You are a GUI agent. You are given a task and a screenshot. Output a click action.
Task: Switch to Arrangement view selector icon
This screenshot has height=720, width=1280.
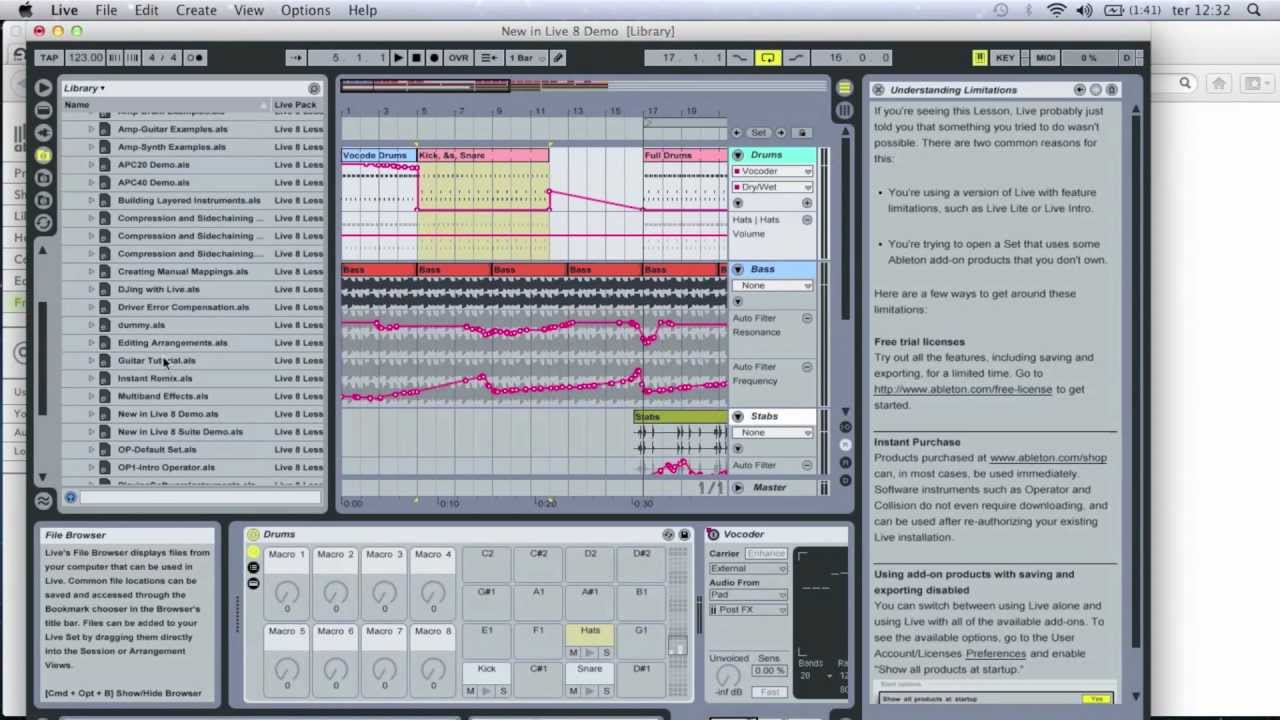(845, 88)
